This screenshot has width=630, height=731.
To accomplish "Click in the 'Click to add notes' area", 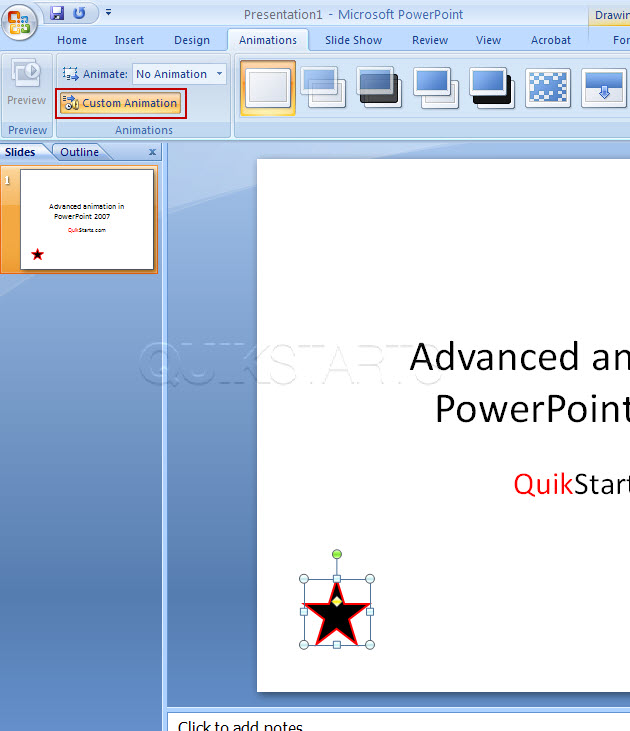I will [399, 722].
